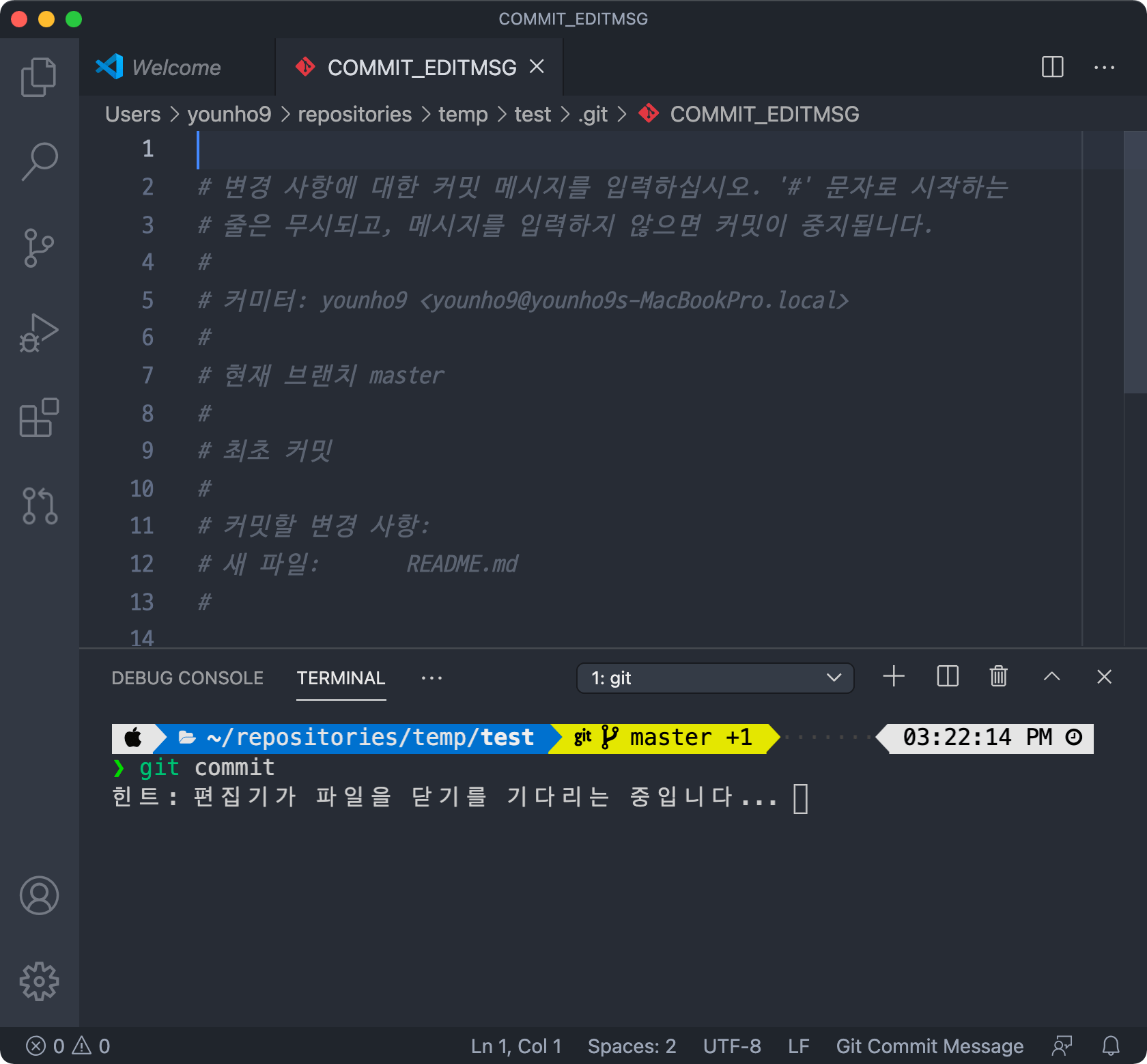Kill terminal with trash icon
Viewport: 1147px width, 1064px height.
coord(999,677)
